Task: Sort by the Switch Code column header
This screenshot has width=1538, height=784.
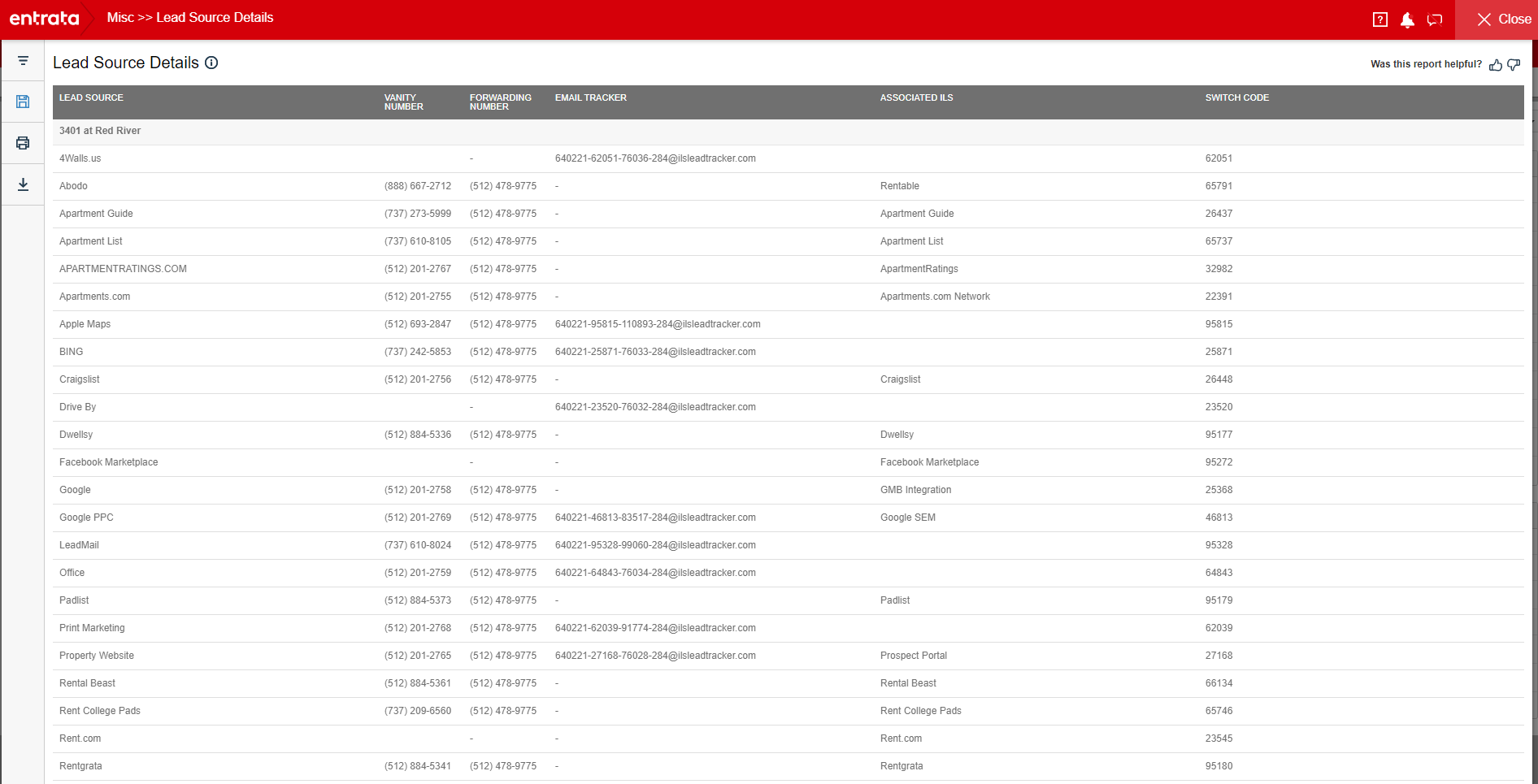Action: coord(1237,97)
